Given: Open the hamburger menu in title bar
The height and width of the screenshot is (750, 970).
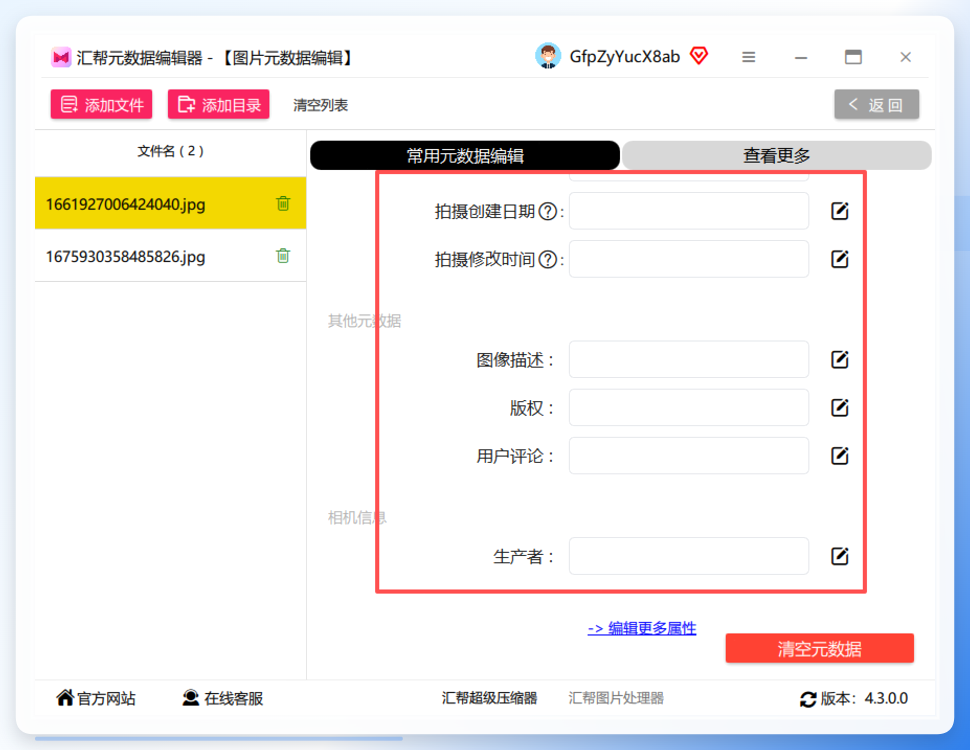Looking at the screenshot, I should [x=749, y=57].
